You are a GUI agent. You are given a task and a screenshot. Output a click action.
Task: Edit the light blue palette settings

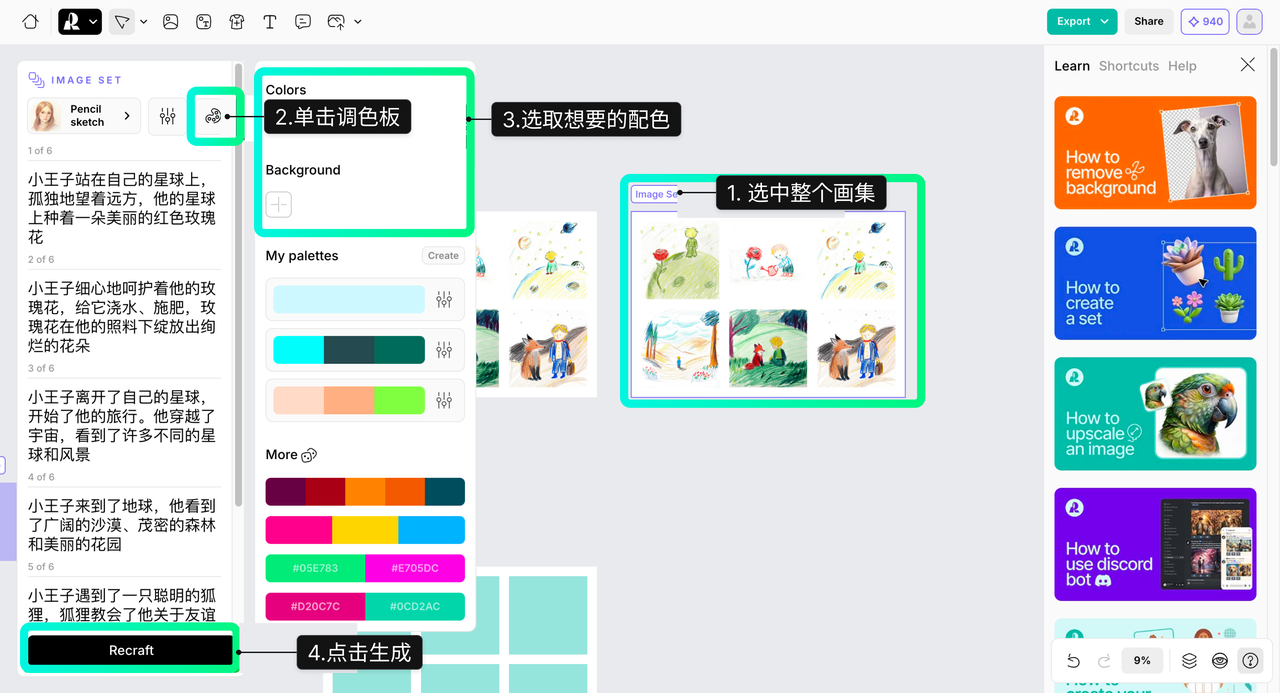444,299
